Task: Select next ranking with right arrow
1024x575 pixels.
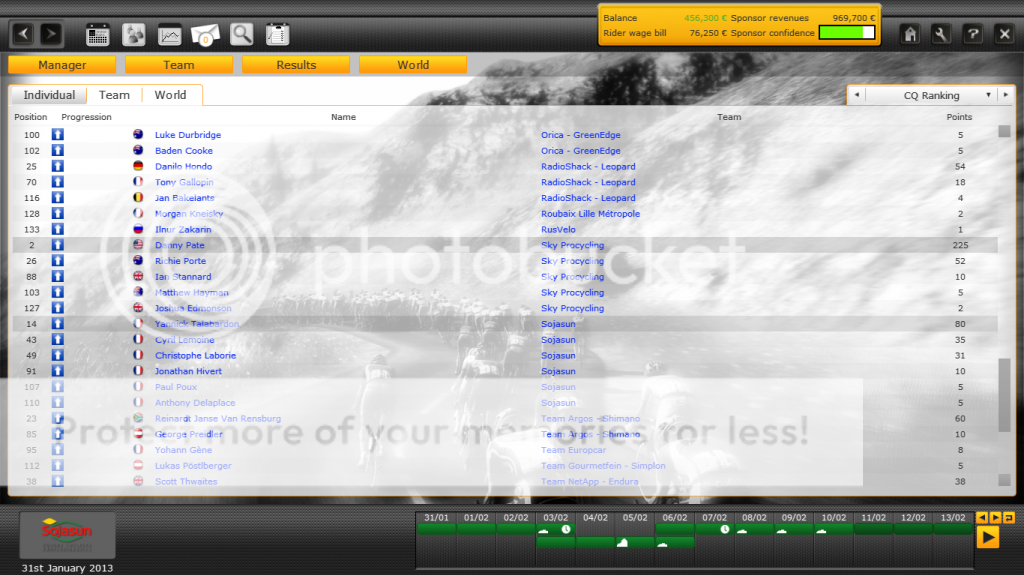Action: (x=1006, y=95)
